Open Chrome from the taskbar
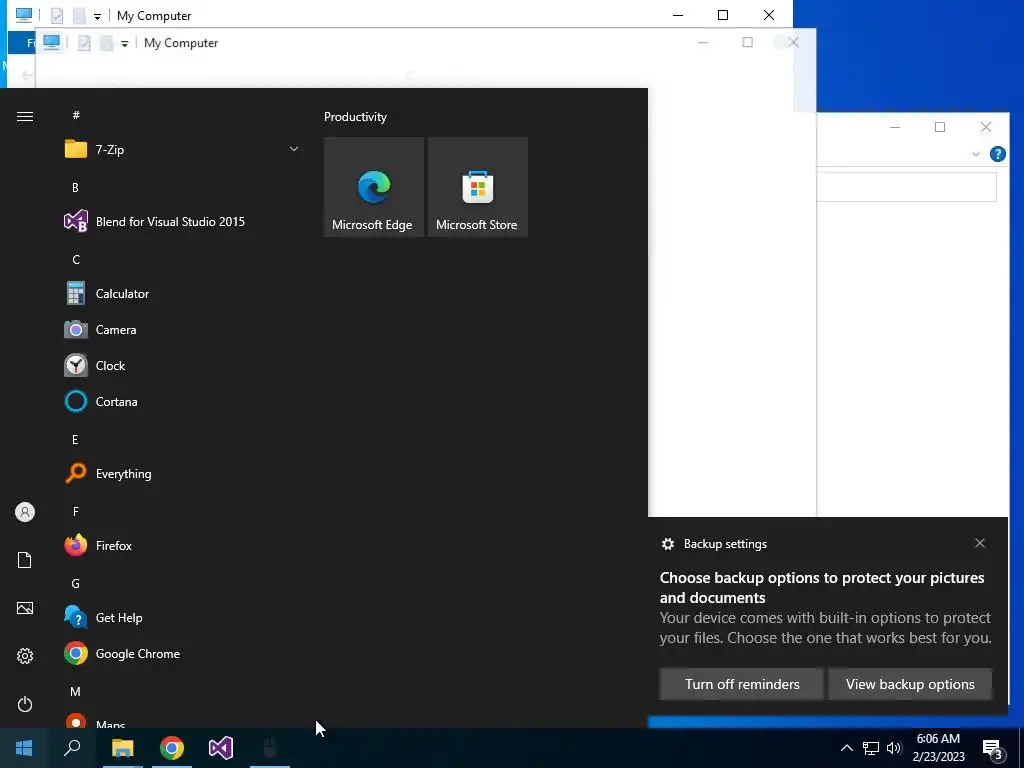The width and height of the screenshot is (1024, 768). 172,748
